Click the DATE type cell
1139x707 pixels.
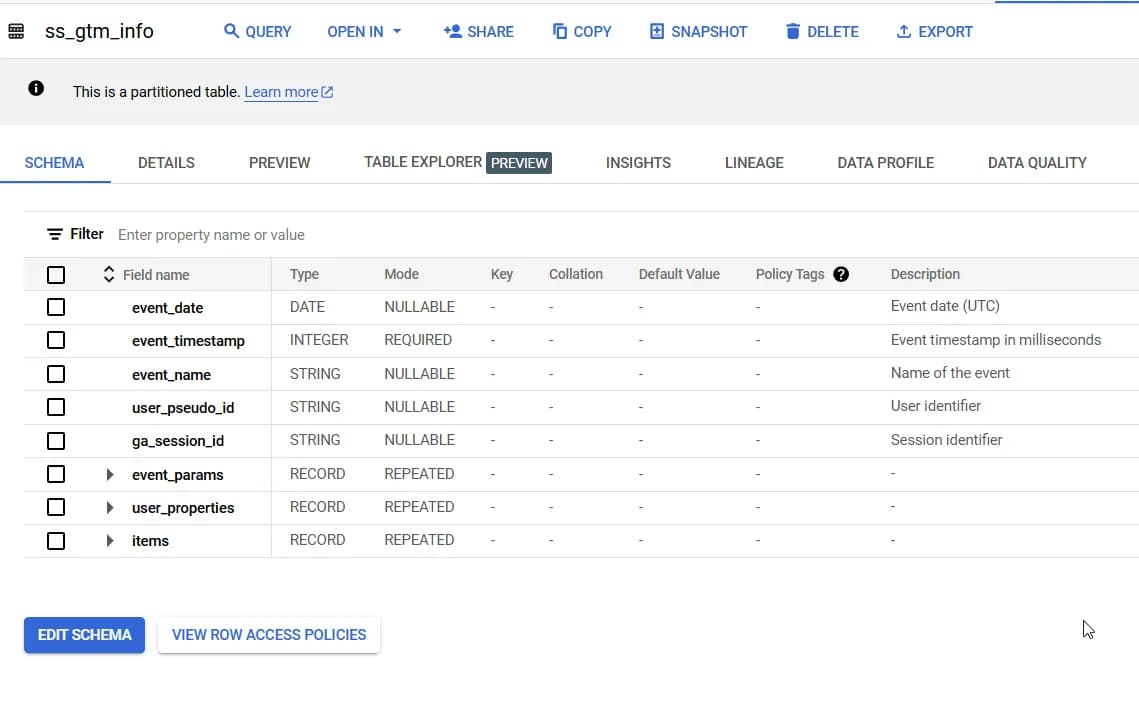307,307
